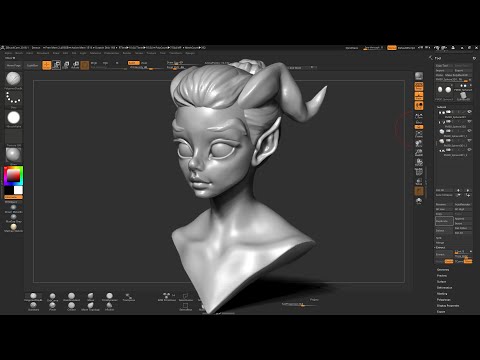Expand the Preview subpalette

pyautogui.click(x=442, y=276)
